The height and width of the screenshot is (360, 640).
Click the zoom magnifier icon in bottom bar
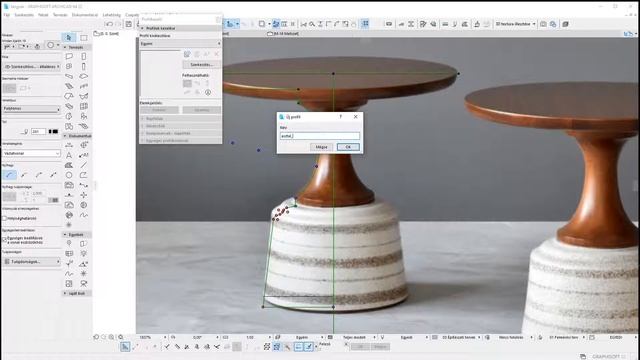[121, 337]
